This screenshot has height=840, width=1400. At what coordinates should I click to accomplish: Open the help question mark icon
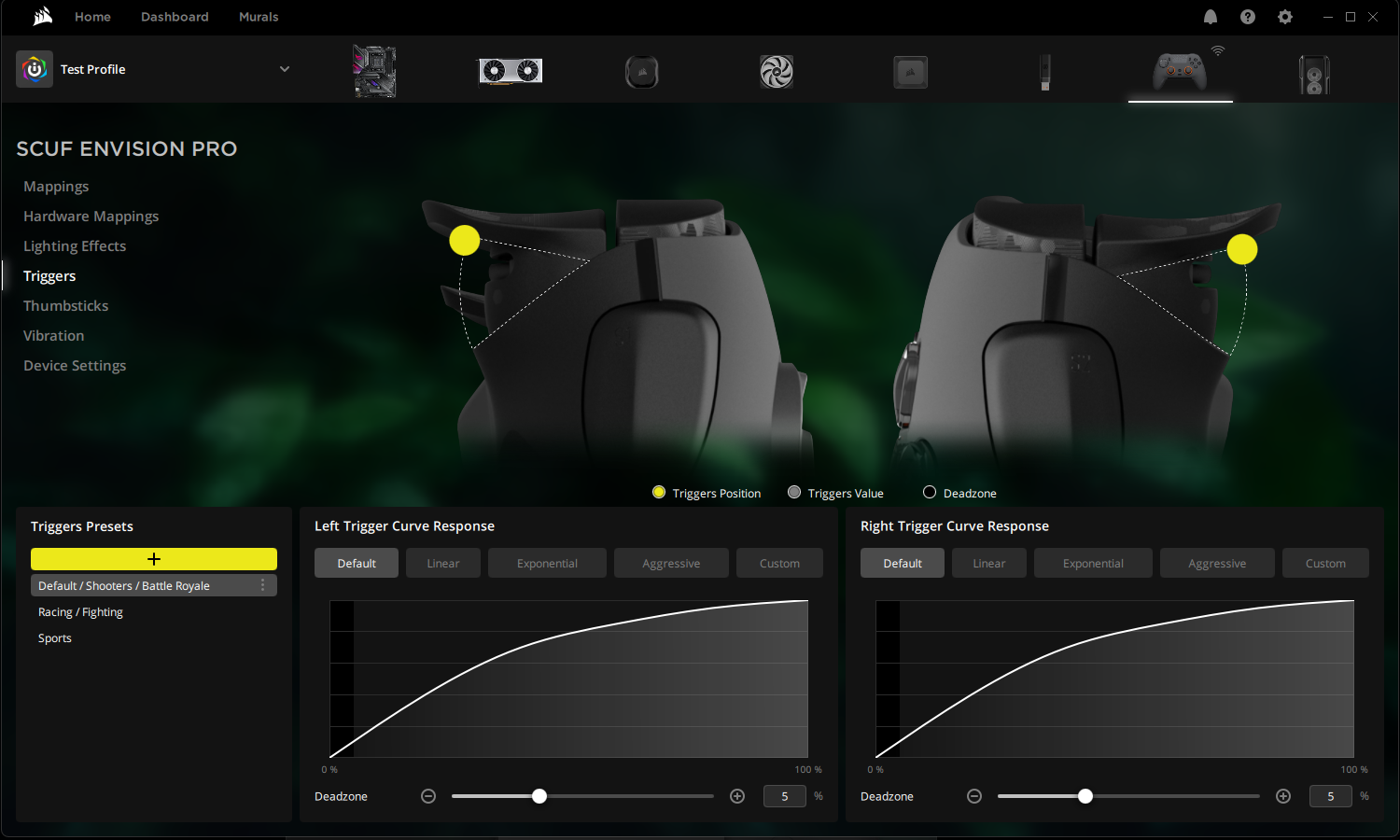(1248, 17)
